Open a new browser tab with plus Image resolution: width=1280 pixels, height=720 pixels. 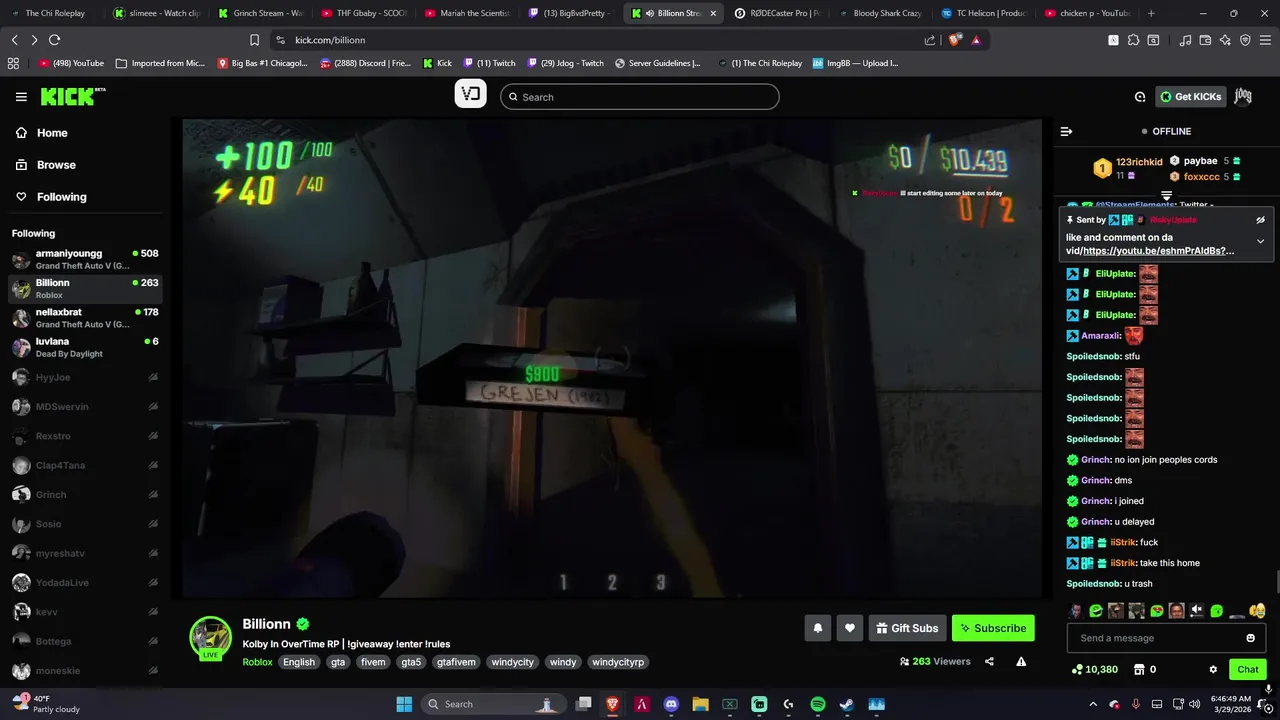click(1151, 13)
